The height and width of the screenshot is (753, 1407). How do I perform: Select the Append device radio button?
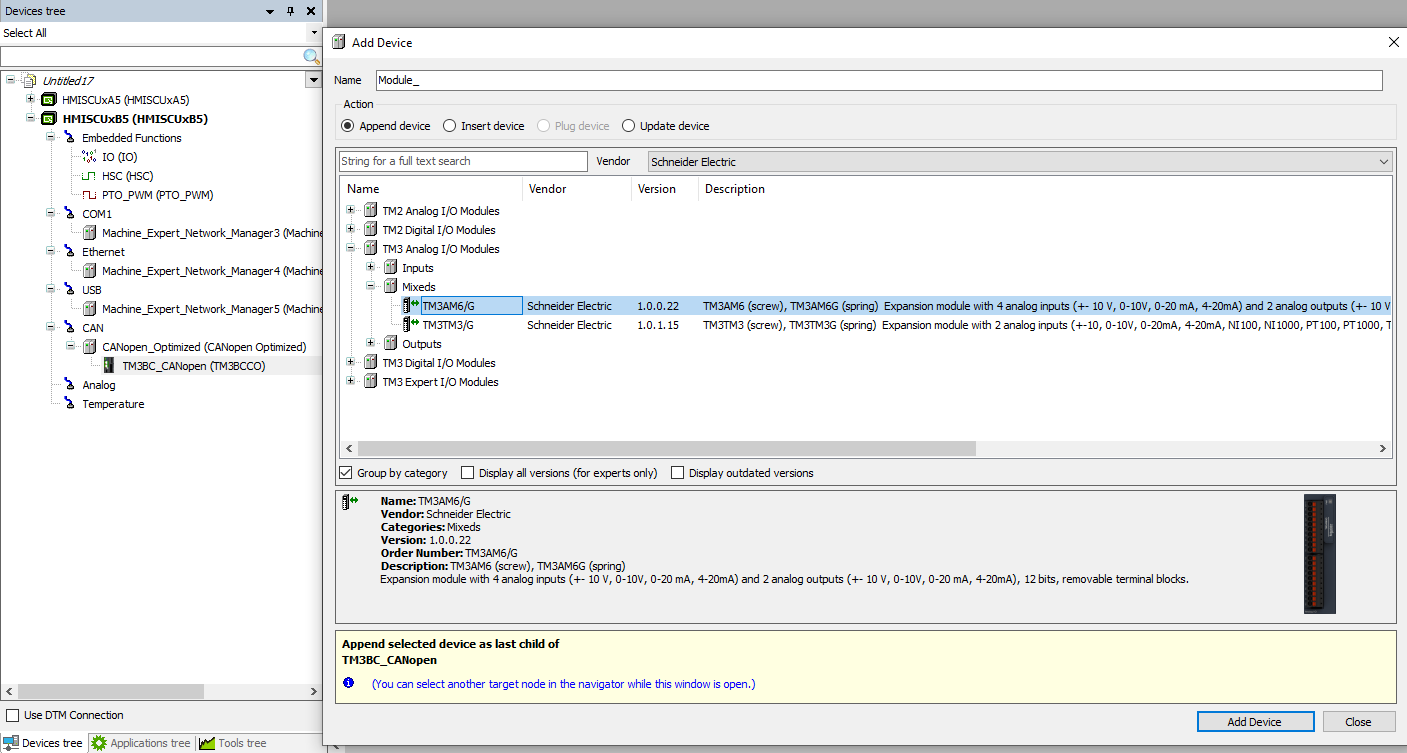(348, 126)
